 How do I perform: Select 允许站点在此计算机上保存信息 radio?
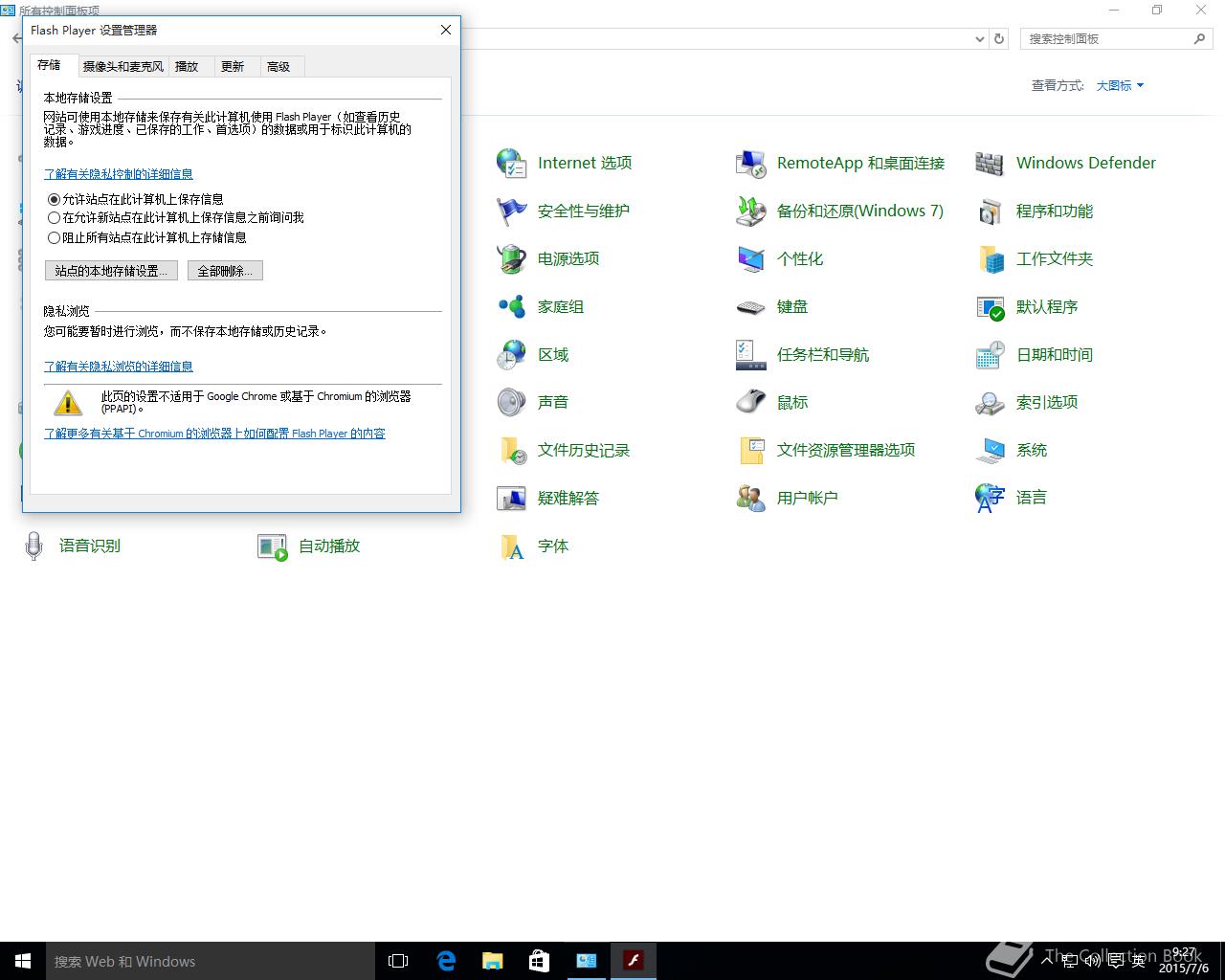54,199
